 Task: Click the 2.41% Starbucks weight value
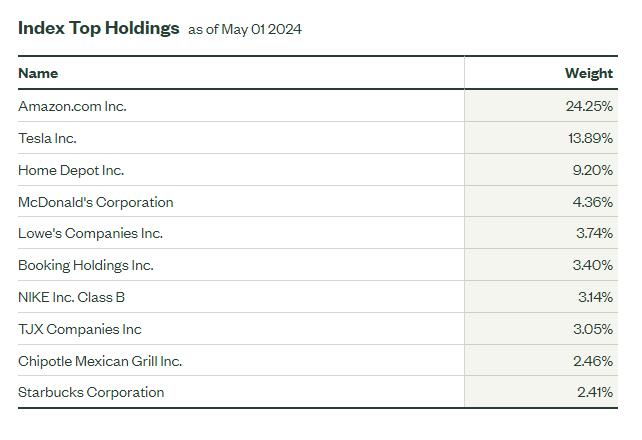[594, 392]
